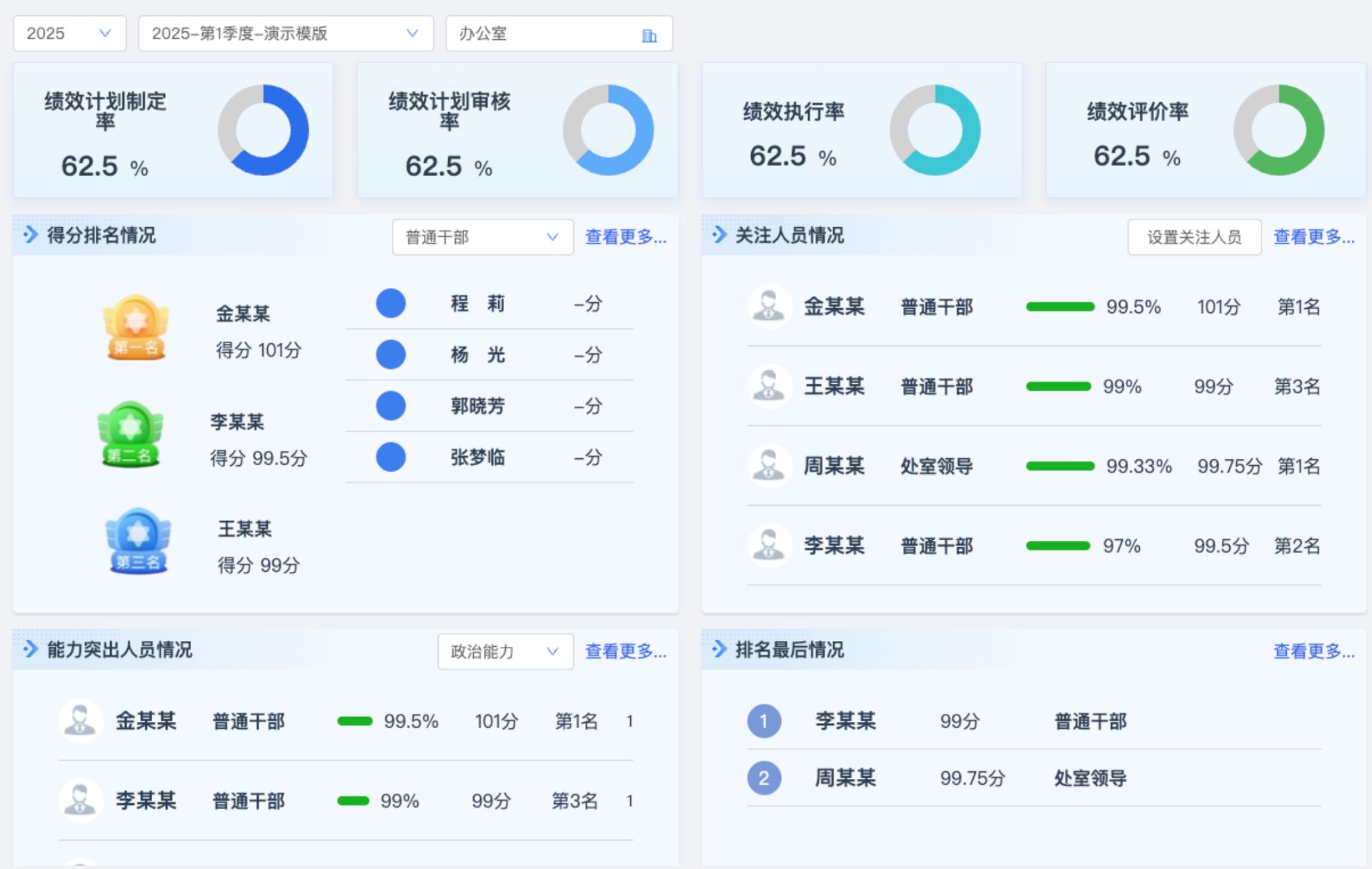The height and width of the screenshot is (869, 1372).
Task: Click the 办公室 department input field
Action: pos(559,34)
